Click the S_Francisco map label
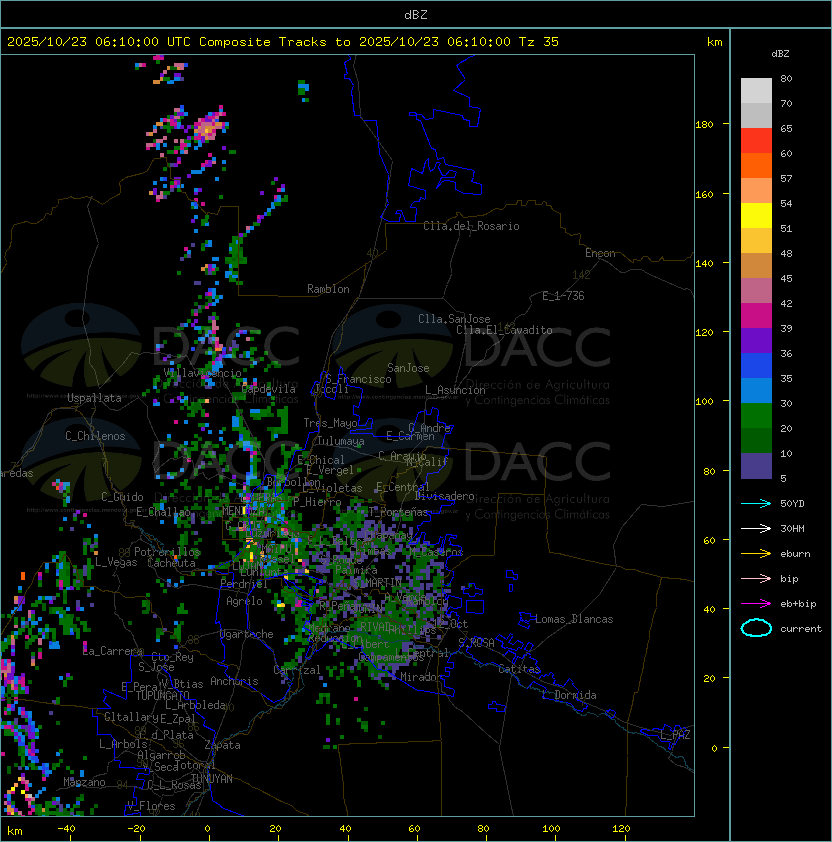832x842 pixels. coord(358,379)
